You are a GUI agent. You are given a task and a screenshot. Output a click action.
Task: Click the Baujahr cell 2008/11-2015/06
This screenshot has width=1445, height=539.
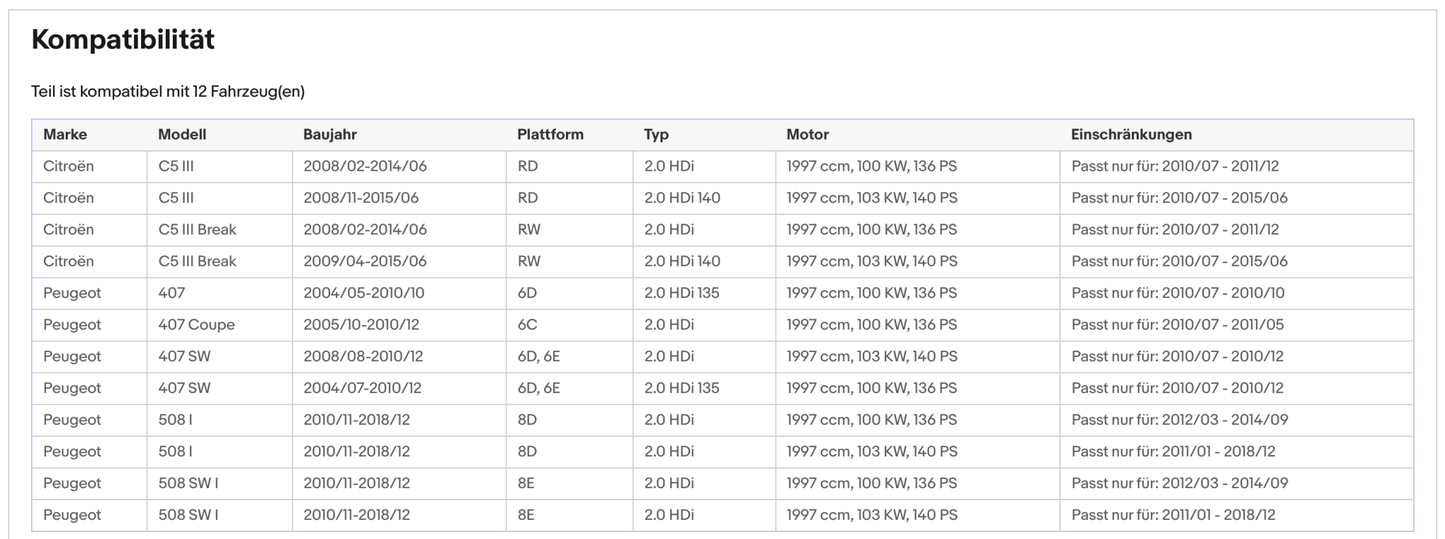pyautogui.click(x=361, y=198)
